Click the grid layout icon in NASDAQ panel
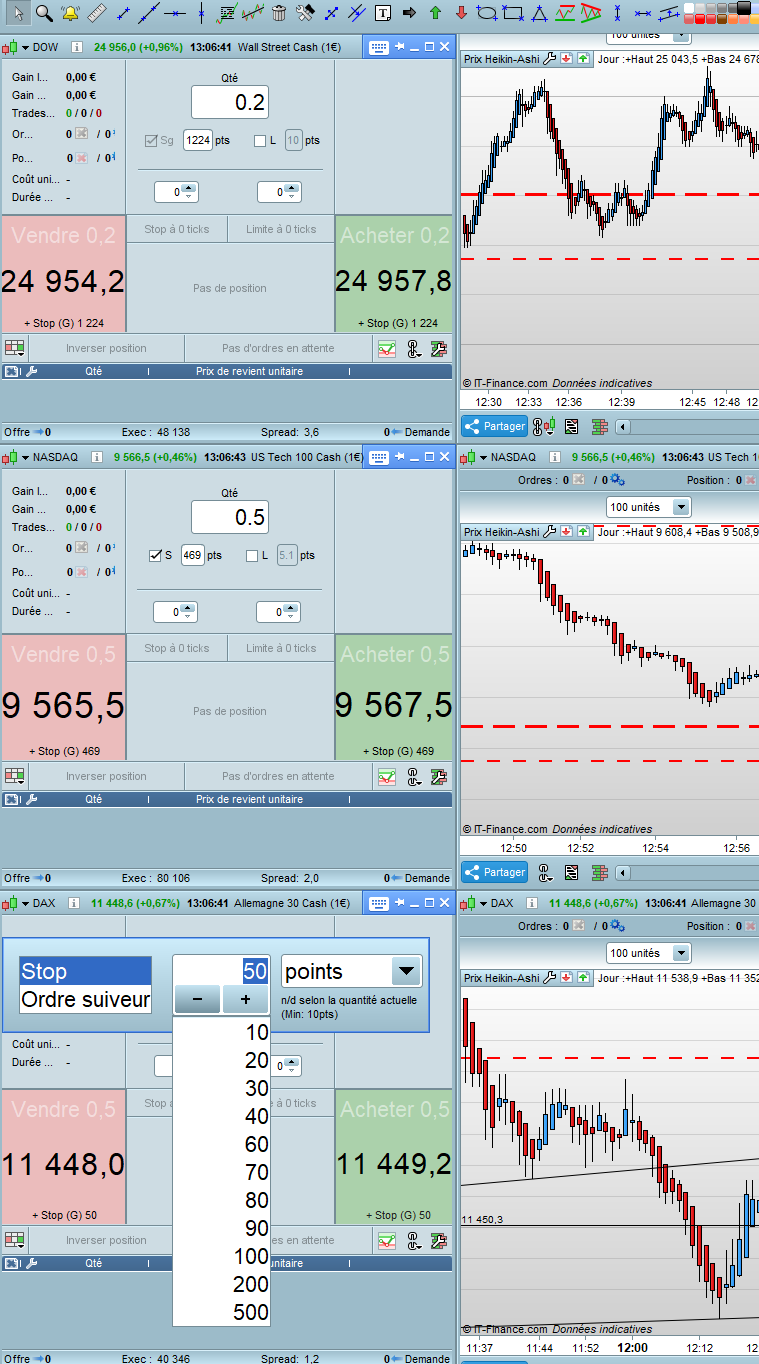 point(14,776)
